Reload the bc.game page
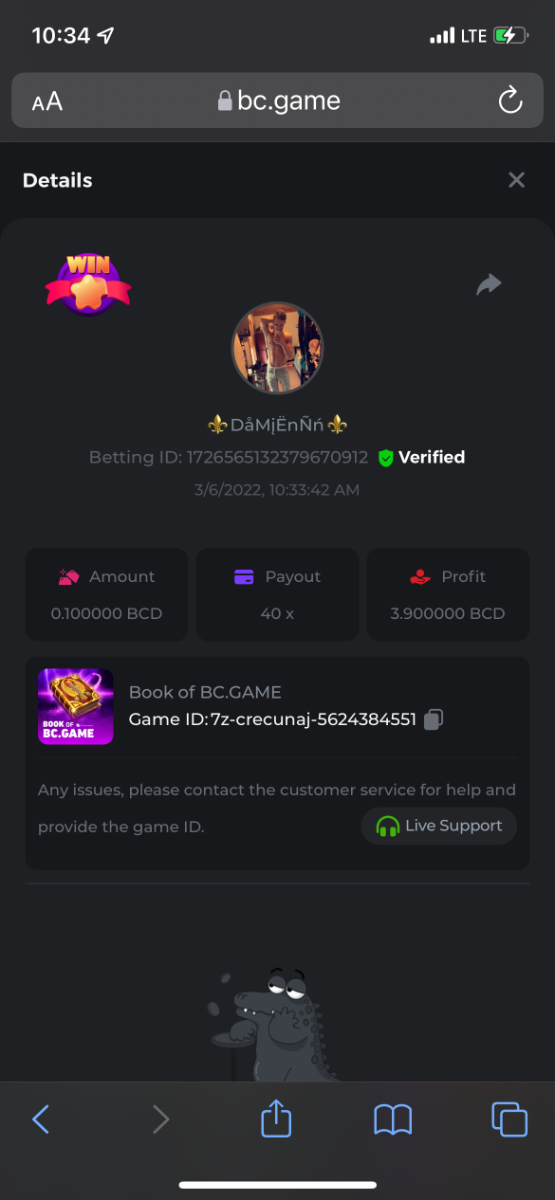Viewport: 555px width, 1200px height. (x=510, y=100)
